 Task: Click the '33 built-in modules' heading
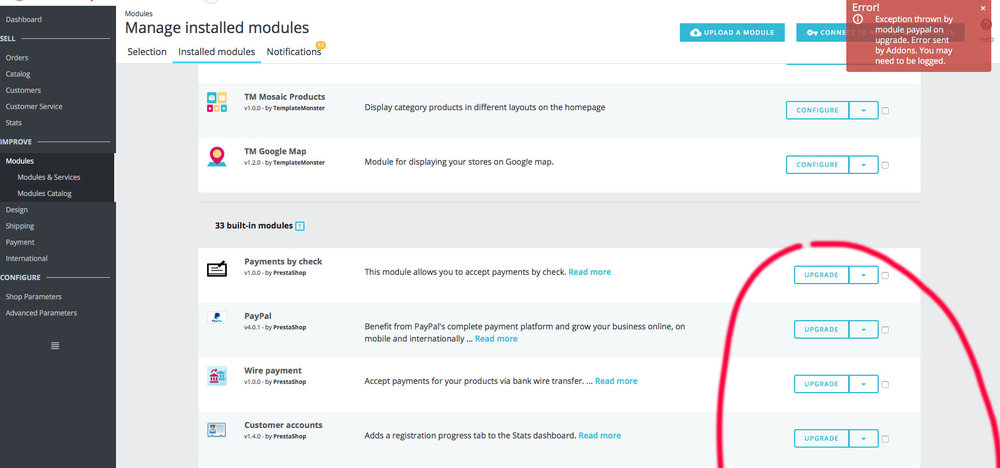254,226
